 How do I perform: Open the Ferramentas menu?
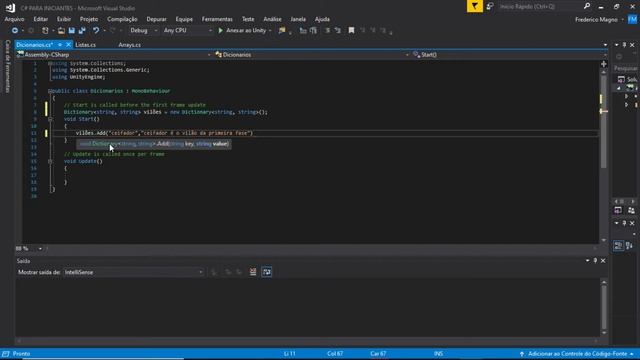click(217, 19)
